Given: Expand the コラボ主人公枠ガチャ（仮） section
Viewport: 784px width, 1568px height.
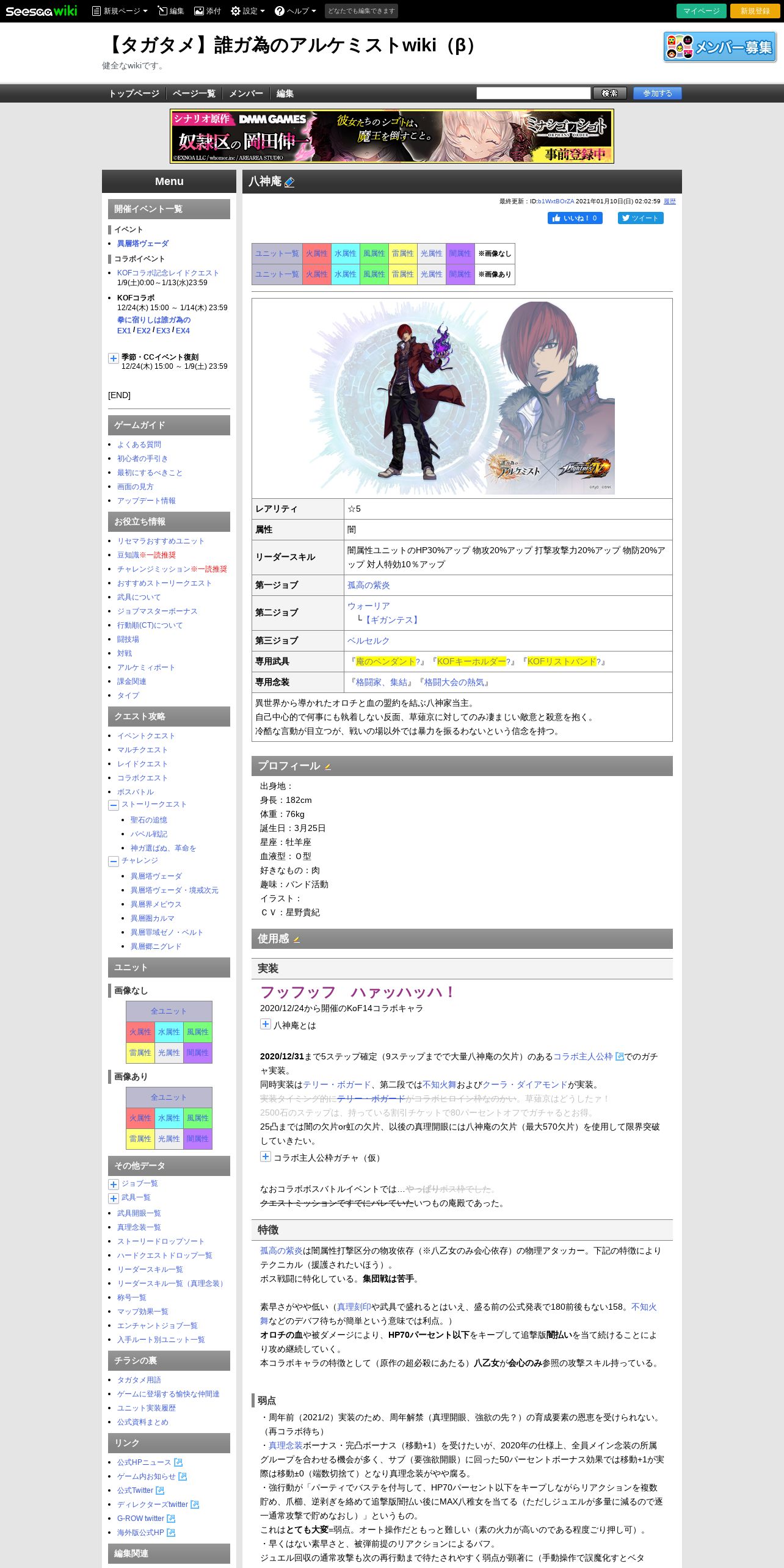Looking at the screenshot, I should tap(266, 1156).
